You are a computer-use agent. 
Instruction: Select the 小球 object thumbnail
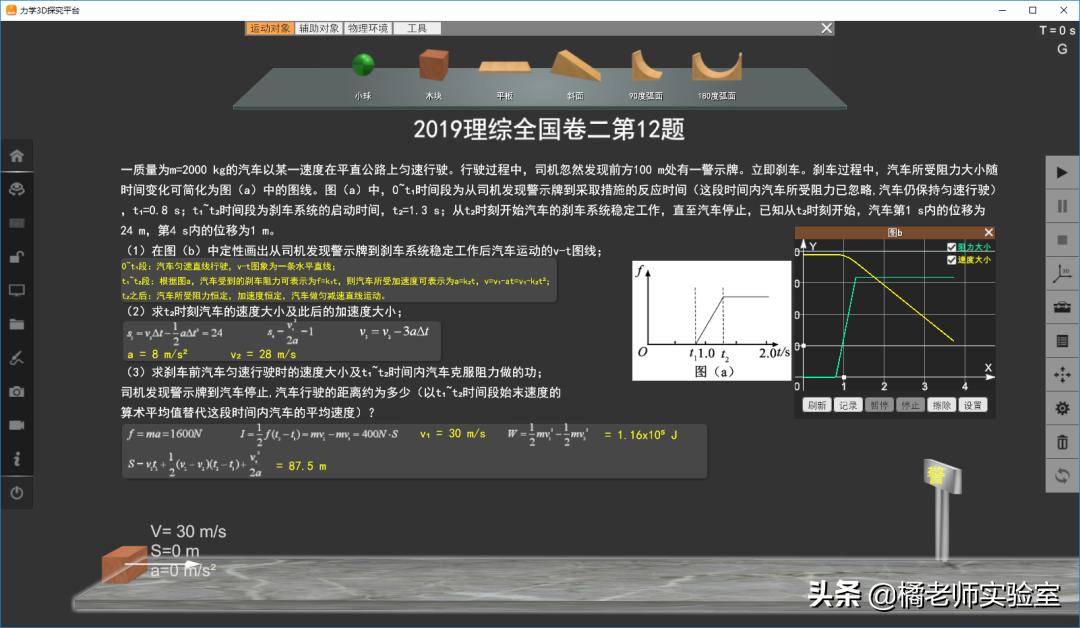362,65
